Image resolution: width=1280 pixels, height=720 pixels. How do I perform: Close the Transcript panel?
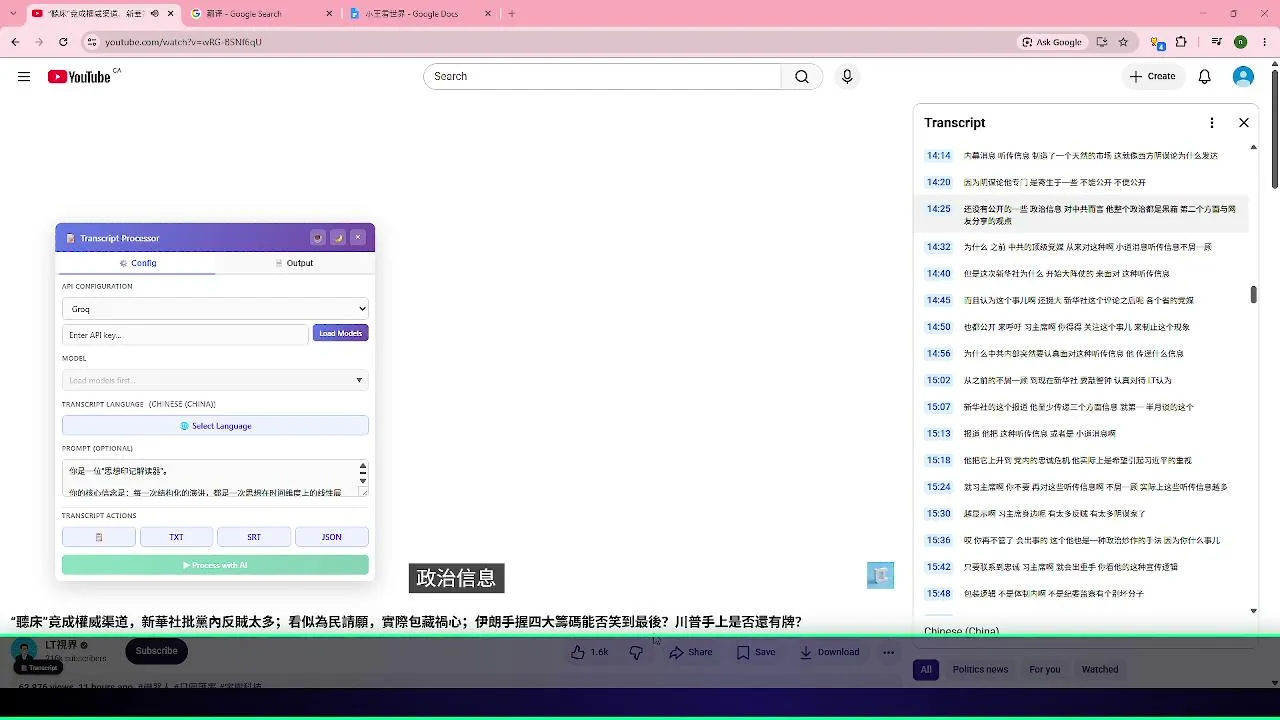click(1244, 123)
